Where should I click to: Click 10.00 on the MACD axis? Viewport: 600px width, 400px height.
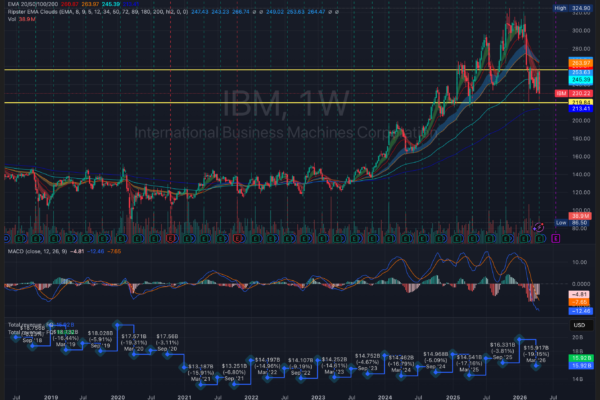tap(580, 262)
